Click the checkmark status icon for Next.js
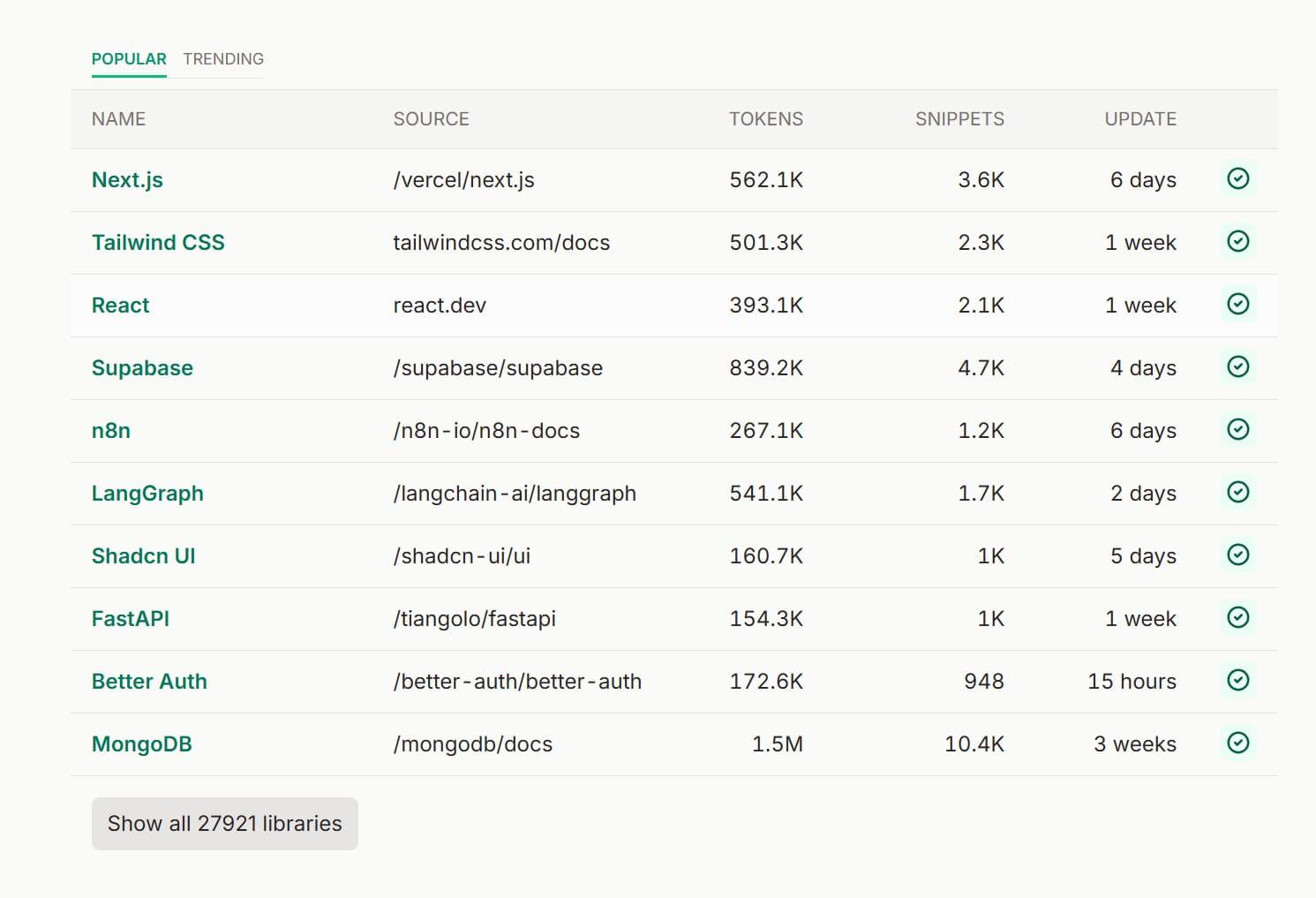The width and height of the screenshot is (1316, 898). [1238, 179]
